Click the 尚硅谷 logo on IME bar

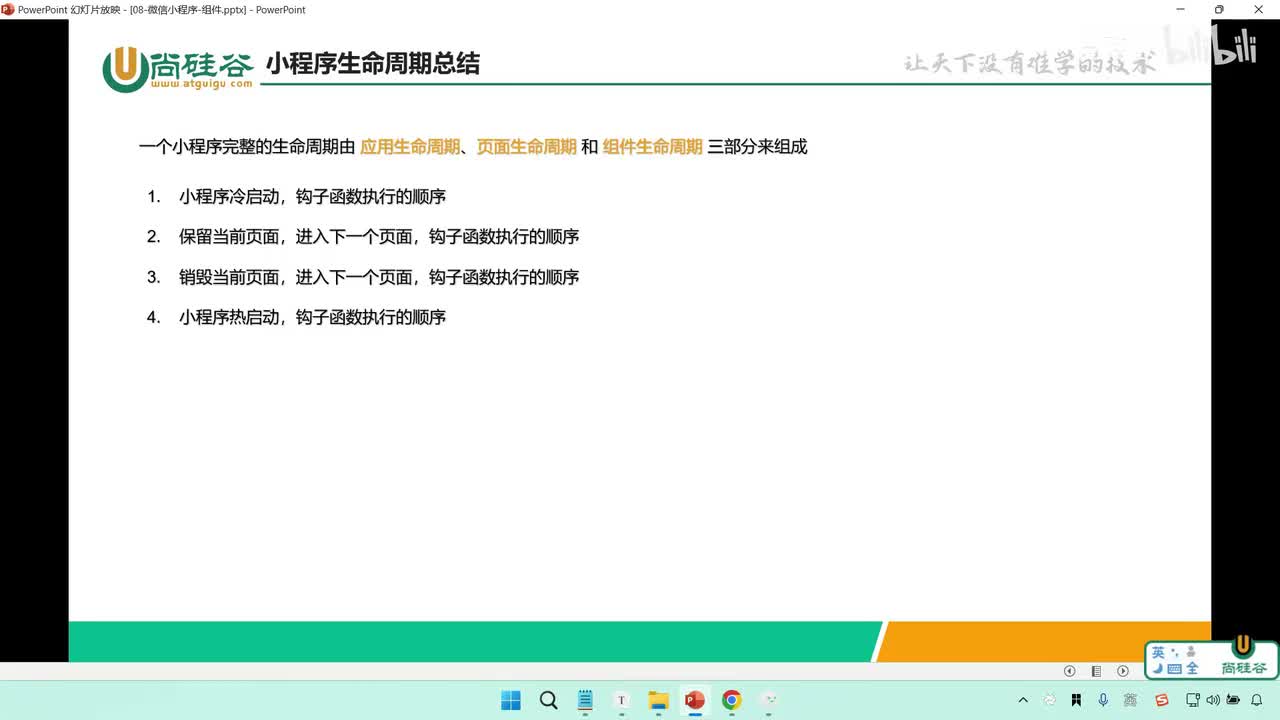click(1243, 657)
